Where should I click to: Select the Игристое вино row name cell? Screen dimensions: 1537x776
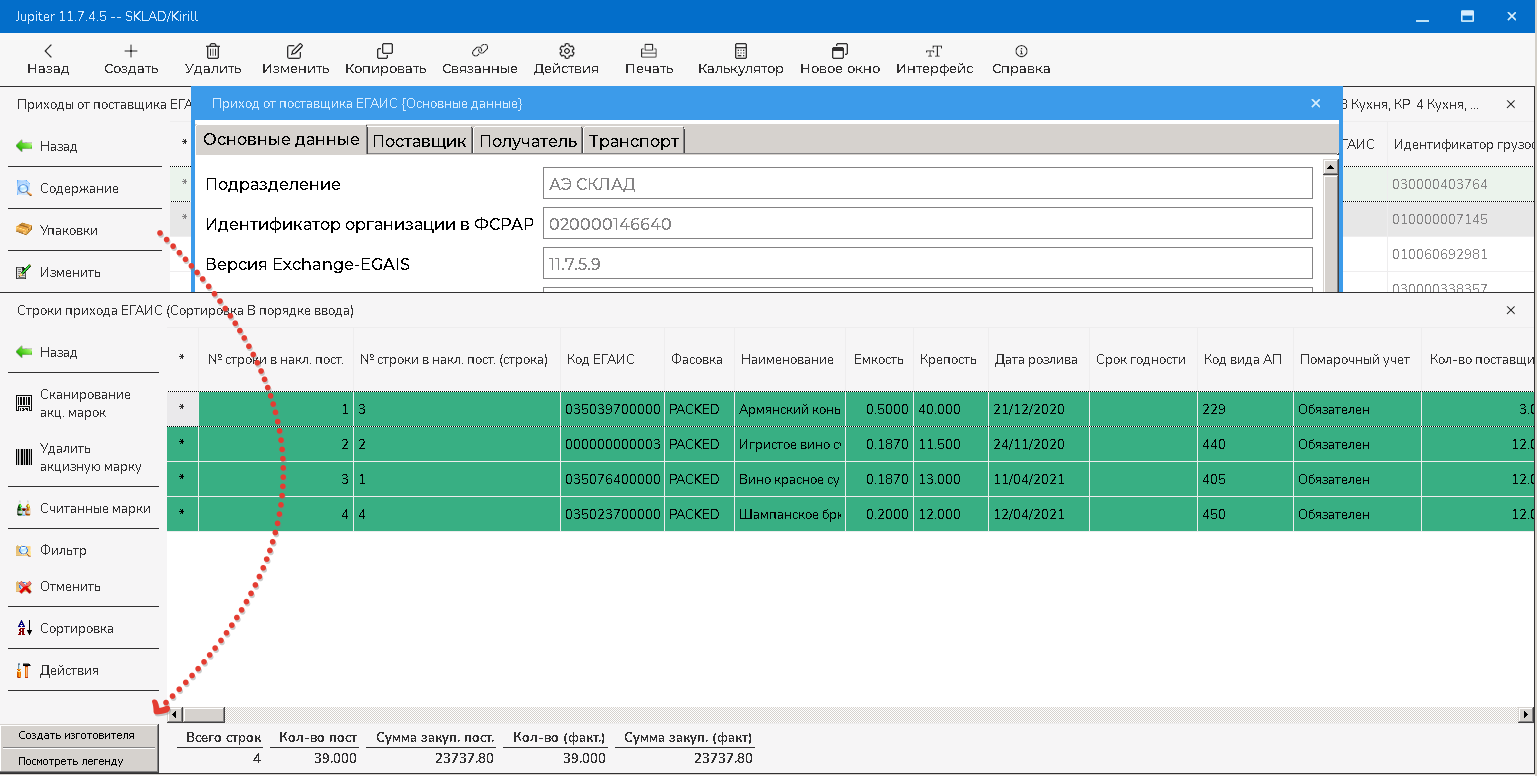tap(790, 444)
